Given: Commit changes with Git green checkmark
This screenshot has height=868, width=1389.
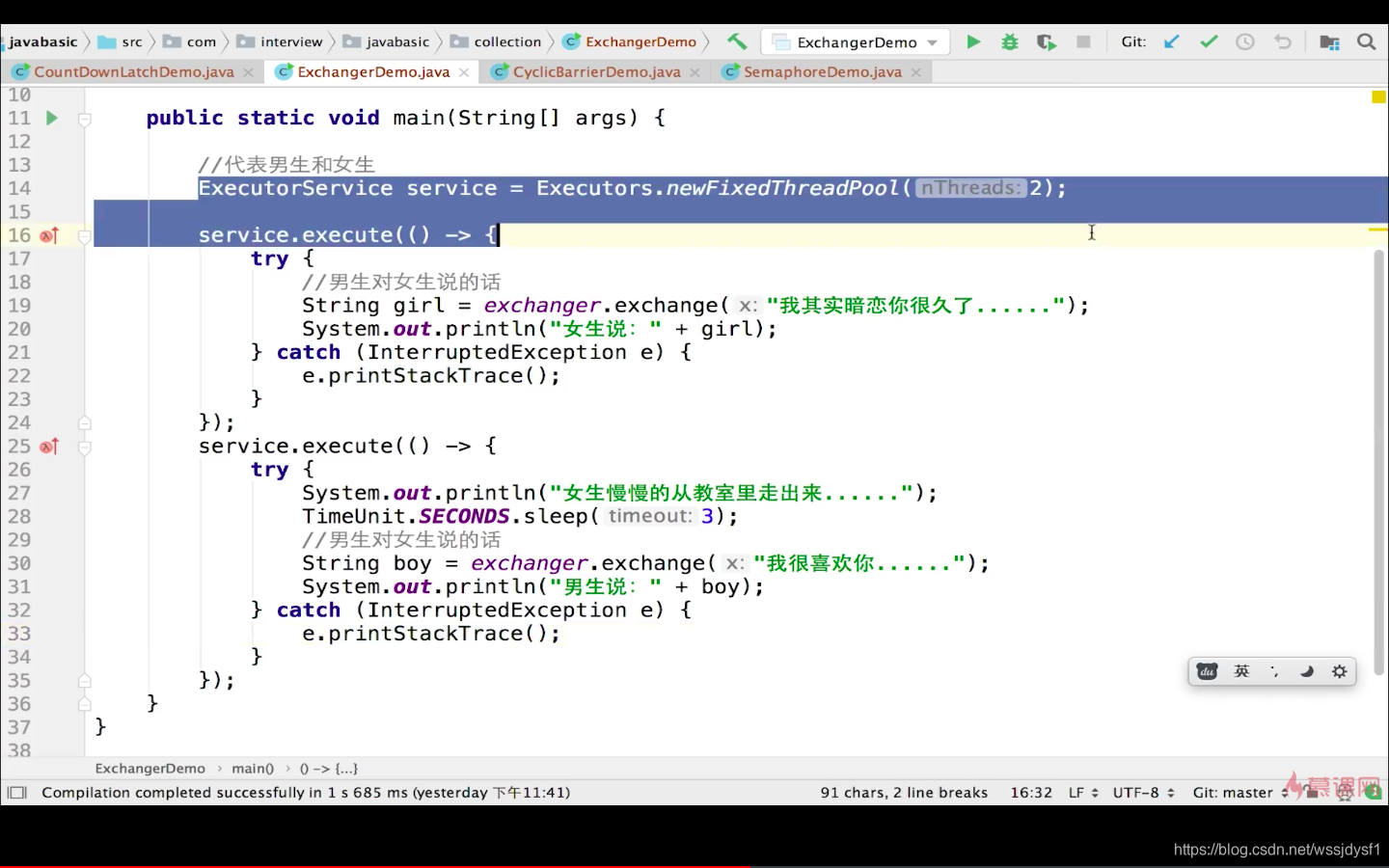Looking at the screenshot, I should tap(1209, 41).
